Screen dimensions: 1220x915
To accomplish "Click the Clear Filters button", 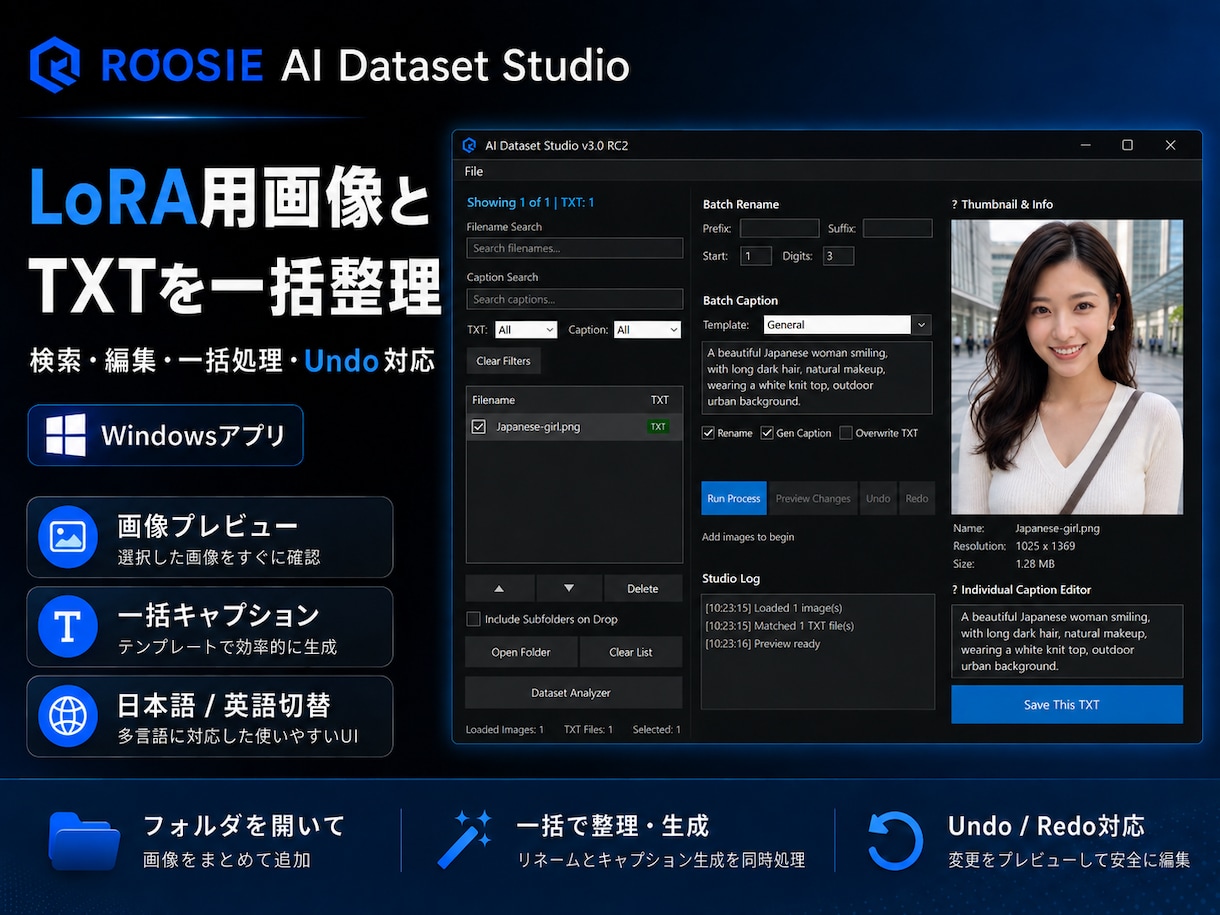I will pos(503,361).
